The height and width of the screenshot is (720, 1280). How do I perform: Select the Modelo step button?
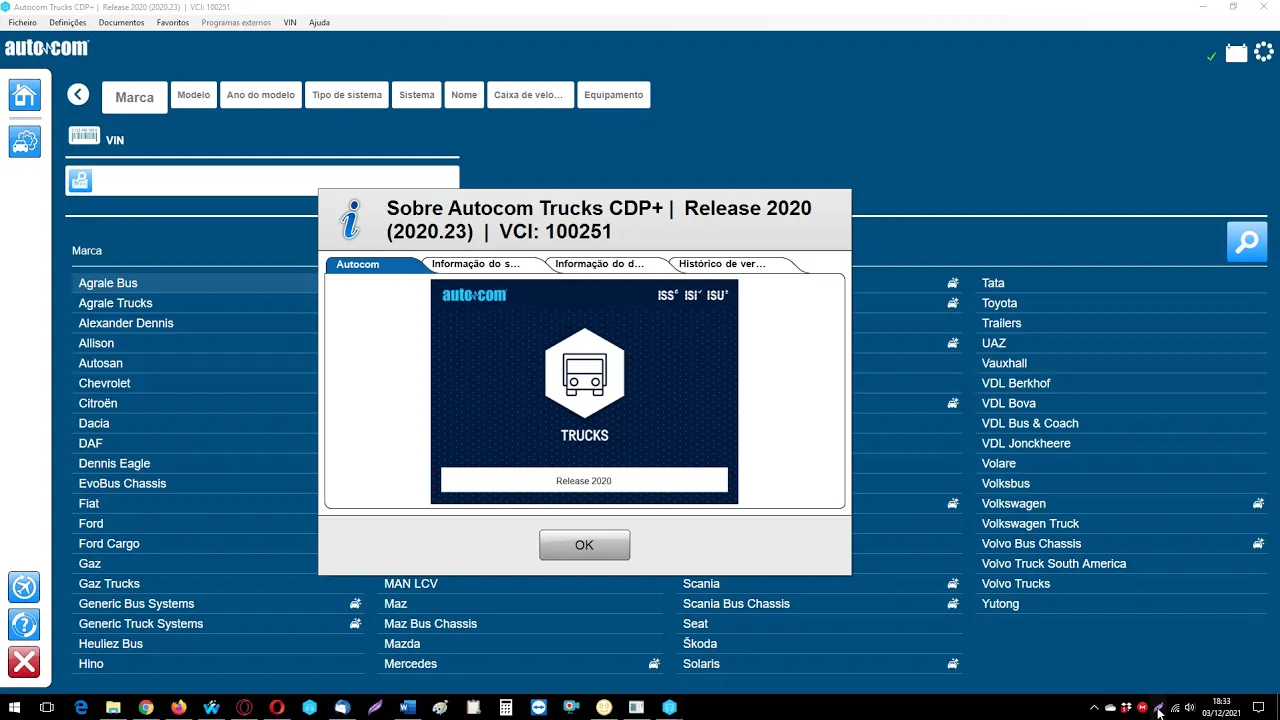point(193,95)
